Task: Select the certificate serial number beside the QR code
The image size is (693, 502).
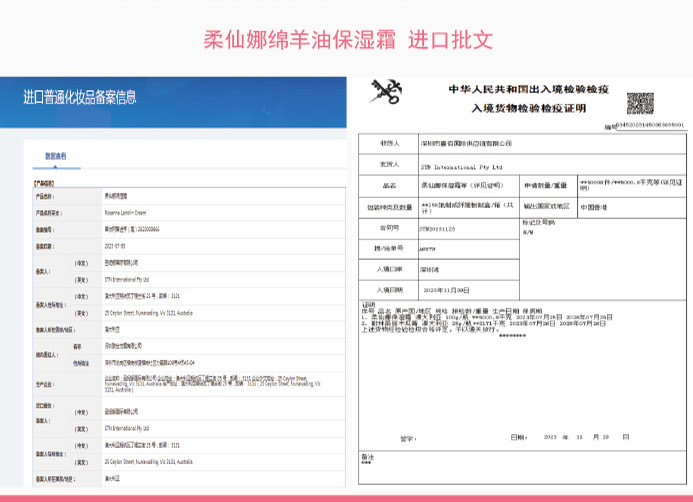Action: point(650,125)
